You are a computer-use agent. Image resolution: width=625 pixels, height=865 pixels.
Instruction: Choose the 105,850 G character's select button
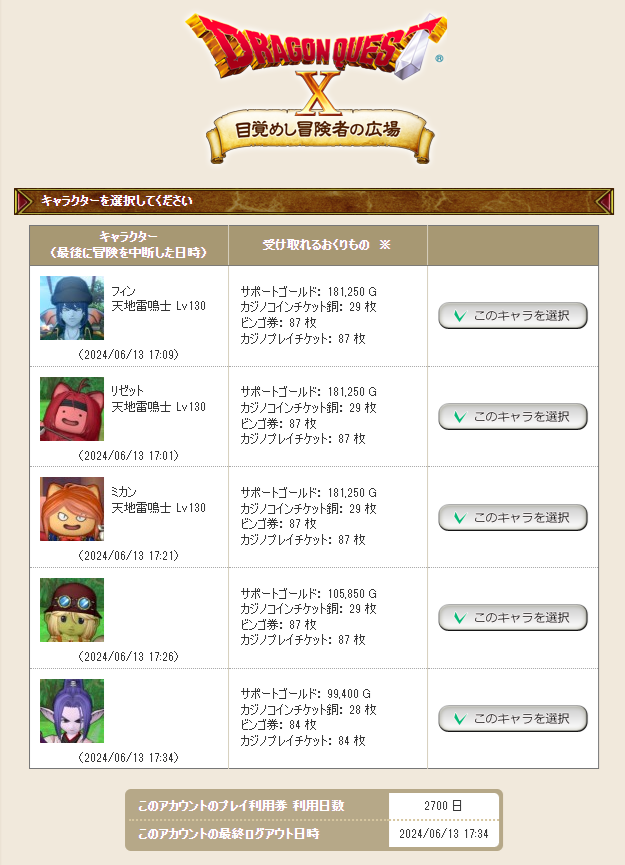click(x=512, y=618)
